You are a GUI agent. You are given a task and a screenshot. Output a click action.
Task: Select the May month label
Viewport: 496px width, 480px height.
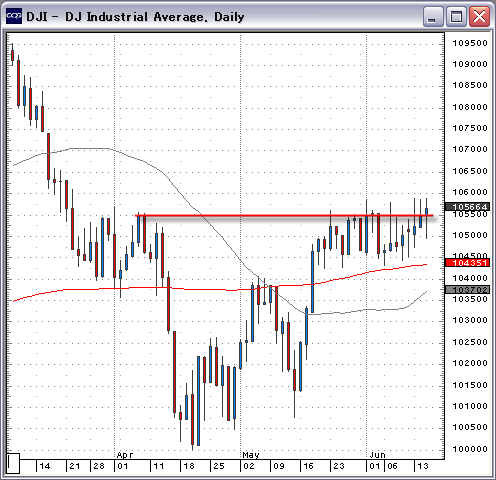click(251, 455)
